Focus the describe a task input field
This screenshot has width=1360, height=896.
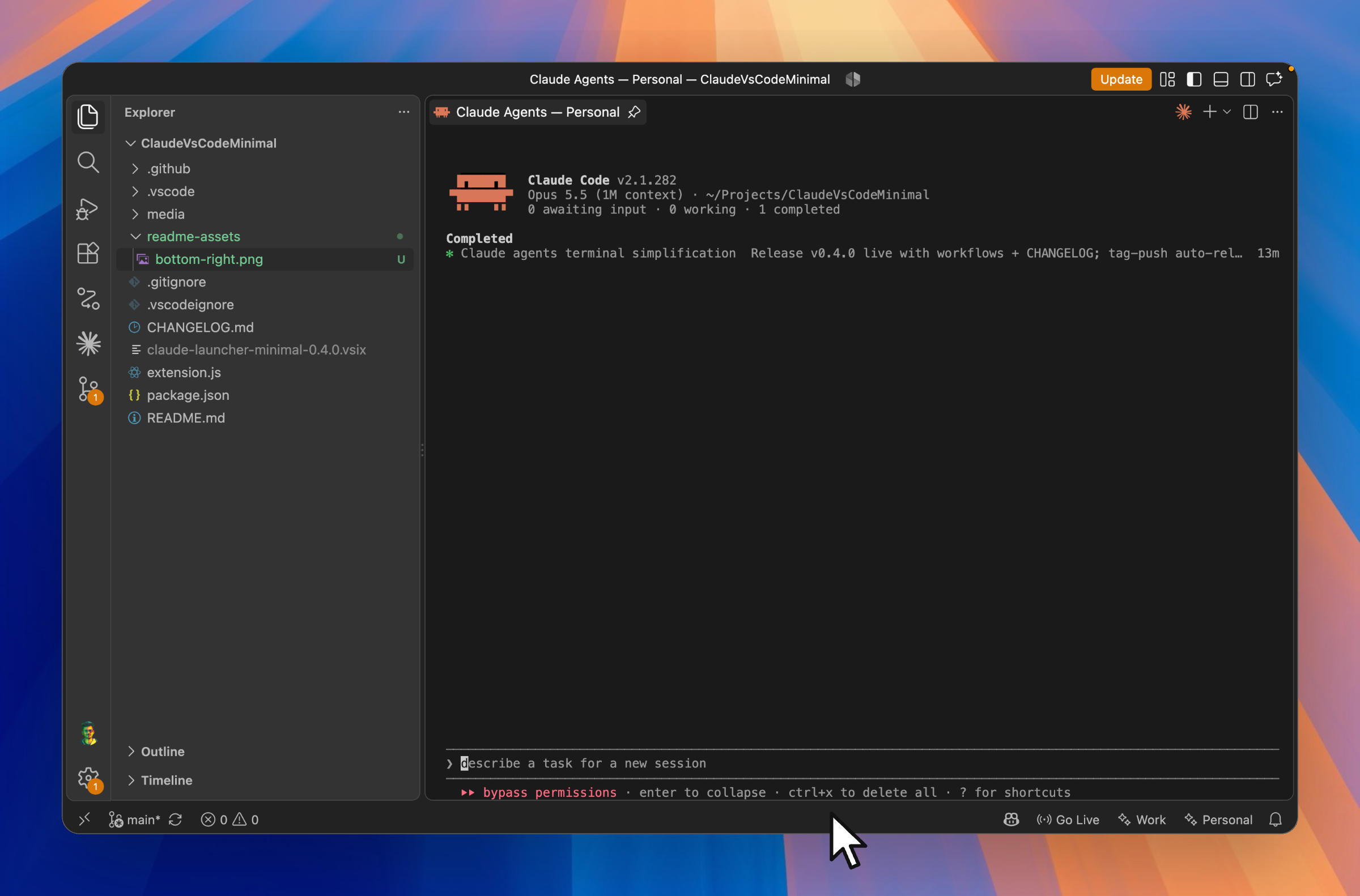coord(862,763)
